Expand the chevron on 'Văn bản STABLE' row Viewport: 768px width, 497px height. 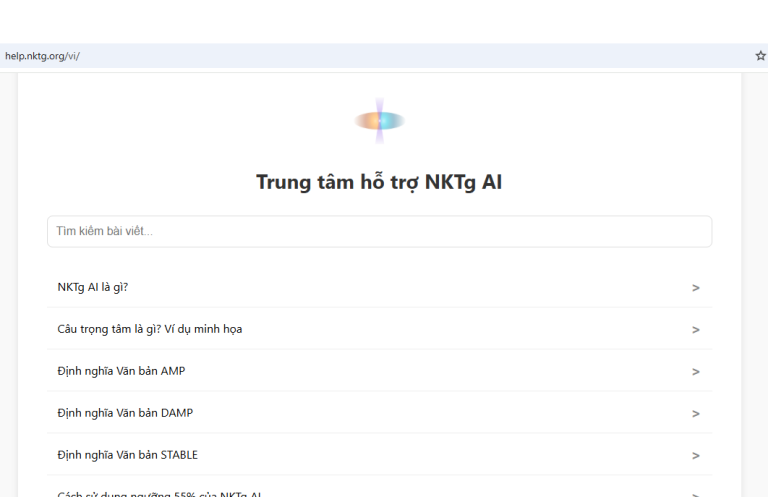coord(696,456)
